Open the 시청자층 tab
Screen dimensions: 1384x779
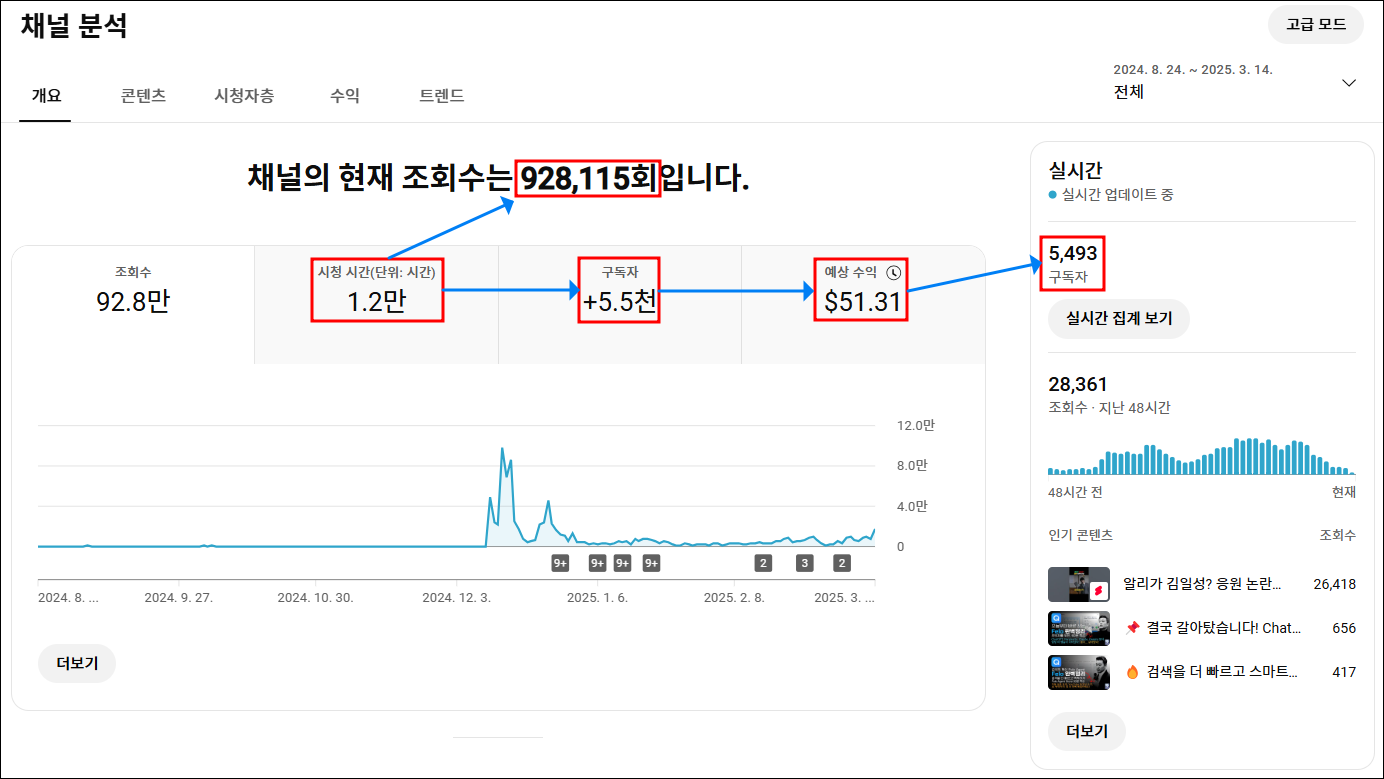245,96
